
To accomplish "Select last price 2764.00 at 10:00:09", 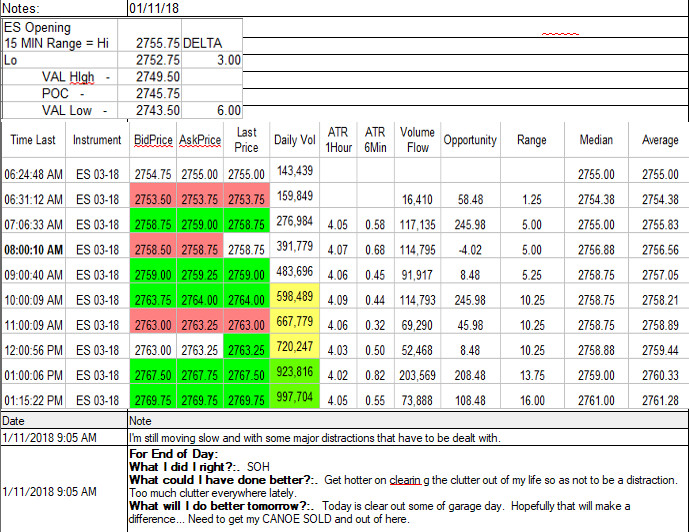I will (x=247, y=296).
